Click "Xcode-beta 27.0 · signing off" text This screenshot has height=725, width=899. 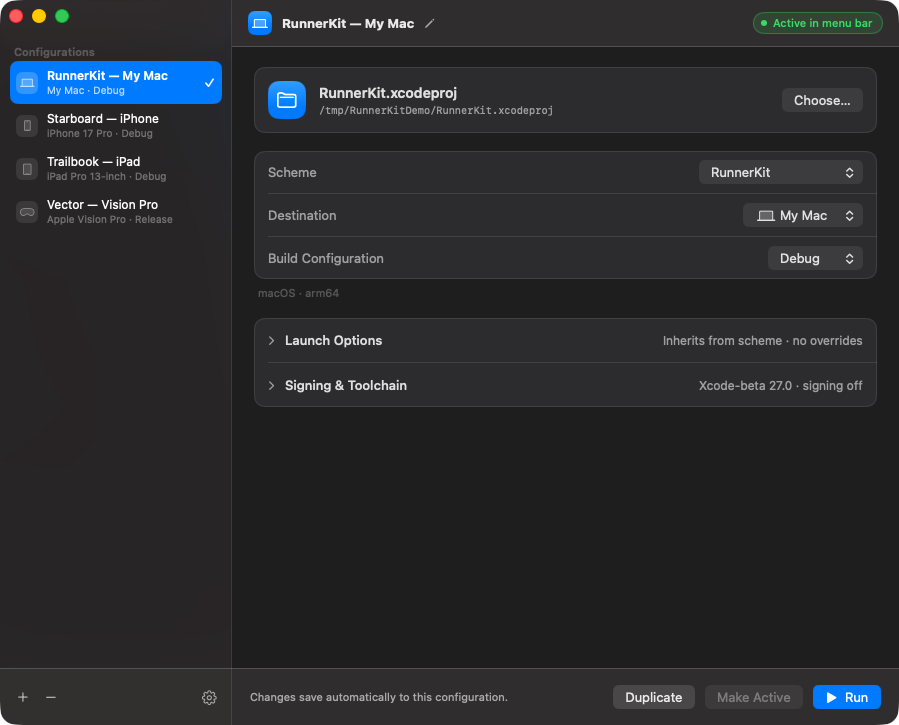pyautogui.click(x=780, y=386)
